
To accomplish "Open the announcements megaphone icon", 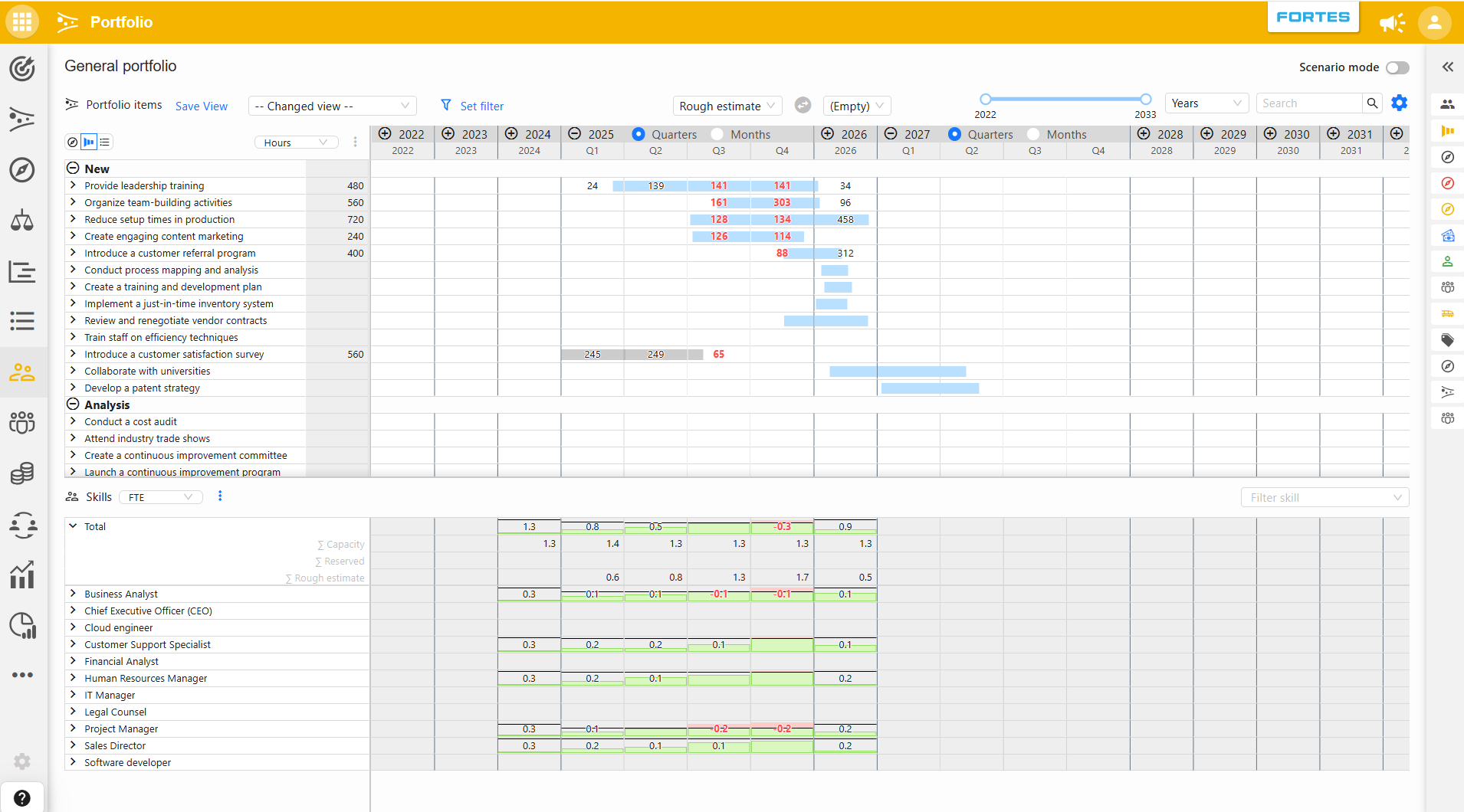I will [1392, 22].
